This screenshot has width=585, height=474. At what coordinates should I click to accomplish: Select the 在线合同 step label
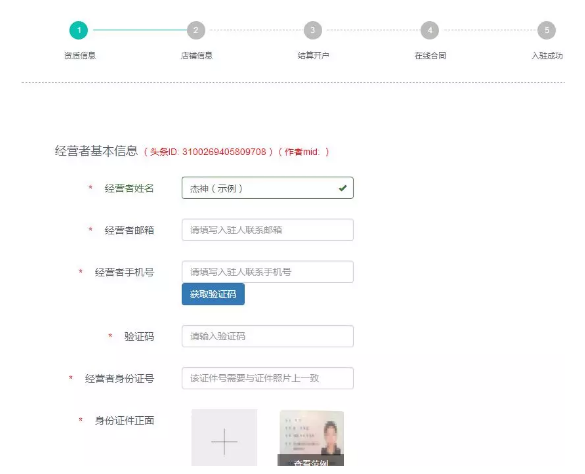coord(430,56)
